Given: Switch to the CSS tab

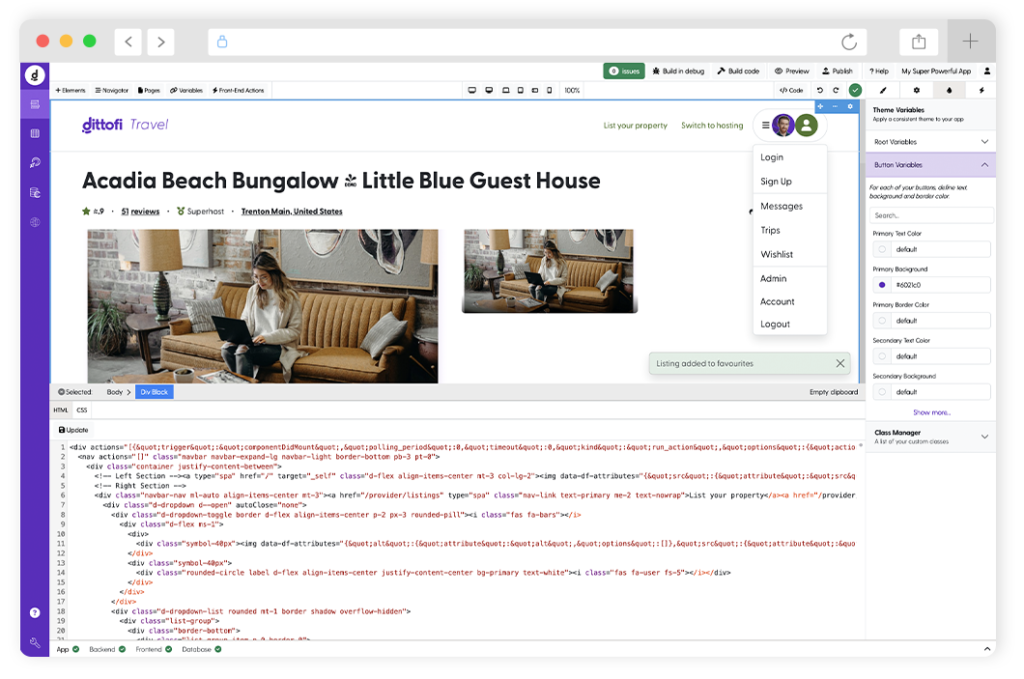Looking at the screenshot, I should point(82,410).
